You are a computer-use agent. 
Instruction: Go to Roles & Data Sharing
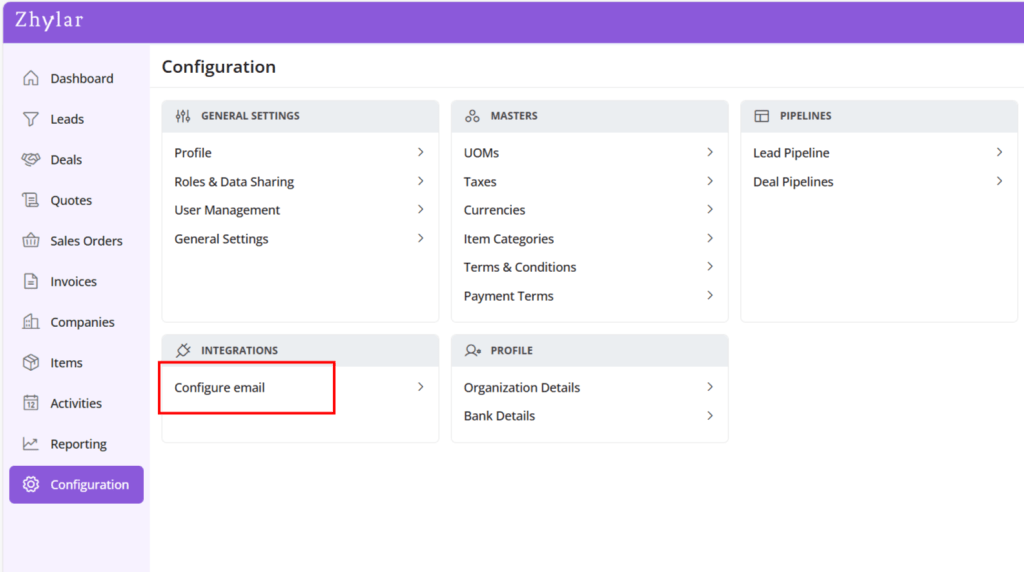(234, 182)
